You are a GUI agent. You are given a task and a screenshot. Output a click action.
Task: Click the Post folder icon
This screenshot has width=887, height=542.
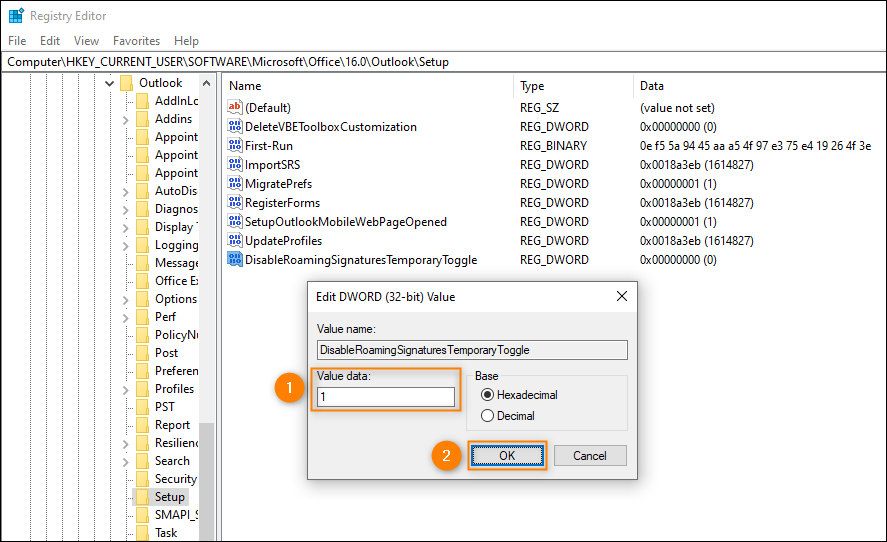143,352
